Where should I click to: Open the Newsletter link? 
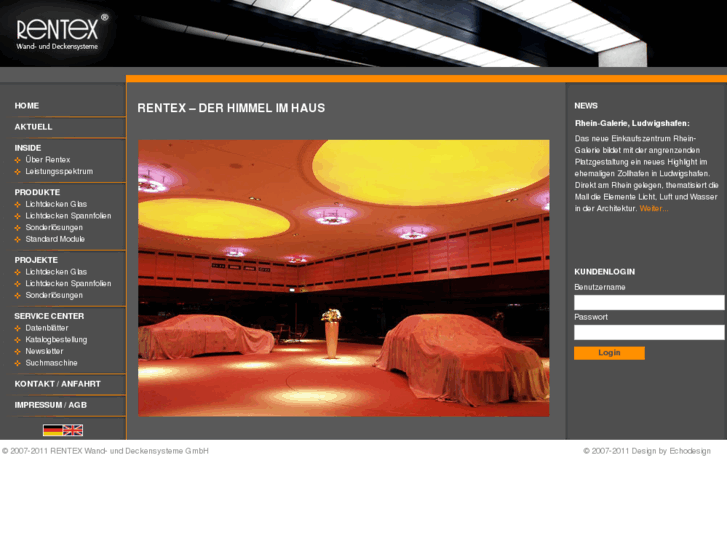(x=44, y=351)
